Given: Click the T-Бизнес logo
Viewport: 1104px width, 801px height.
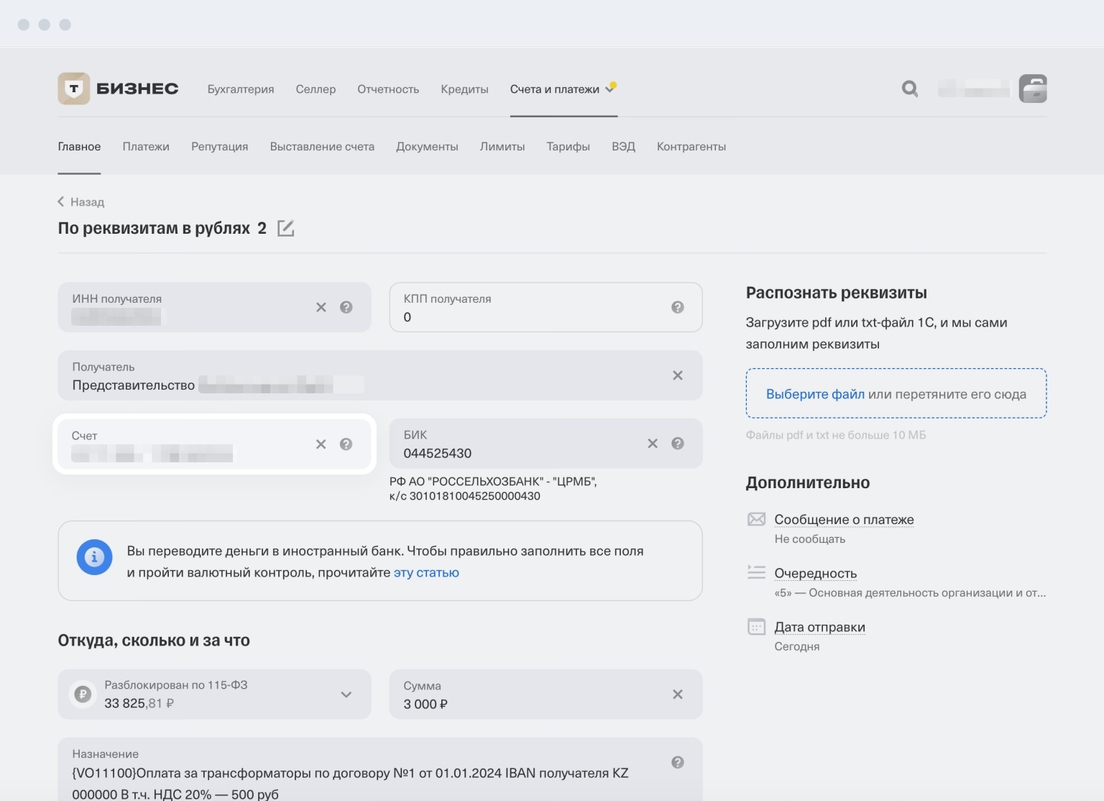Looking at the screenshot, I should pos(118,89).
